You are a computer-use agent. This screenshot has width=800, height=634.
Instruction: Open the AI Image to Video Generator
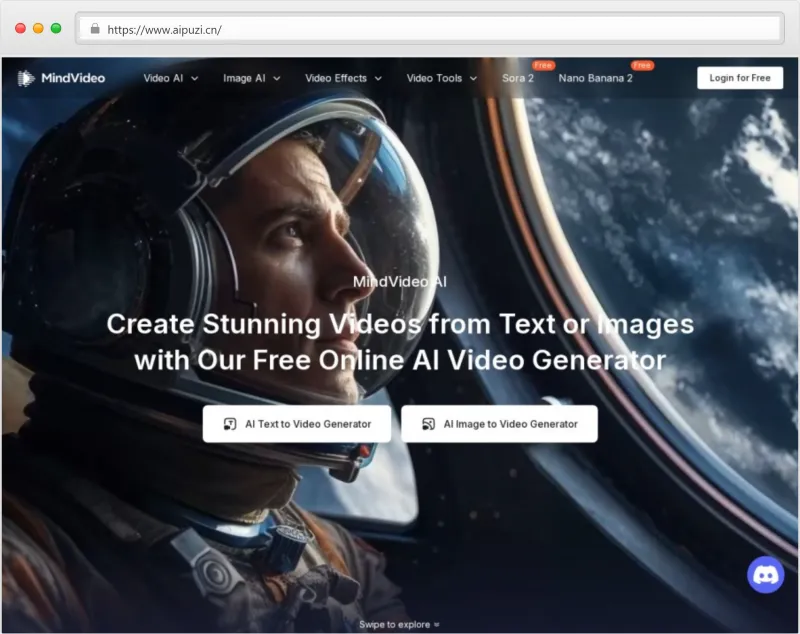pos(498,423)
